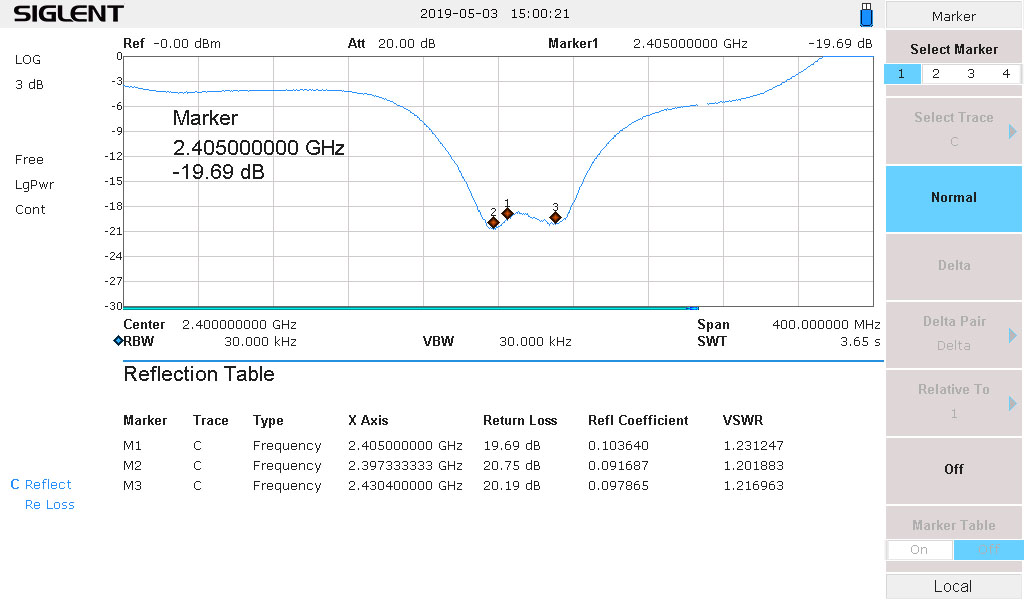Turn Marker Table On
This screenshot has width=1024, height=600.
tap(919, 549)
